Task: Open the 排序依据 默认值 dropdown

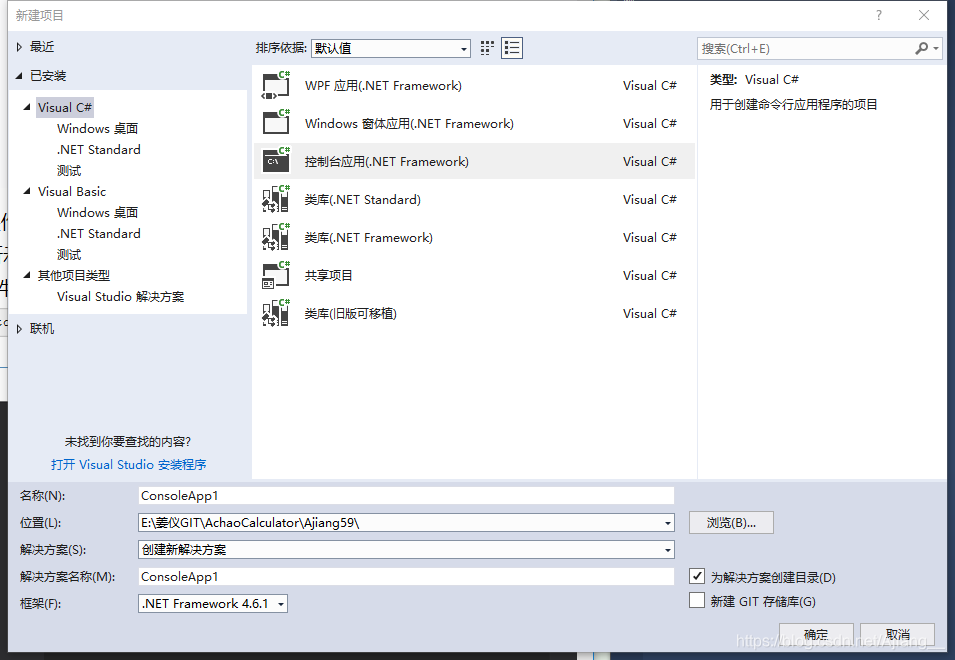Action: 391,48
